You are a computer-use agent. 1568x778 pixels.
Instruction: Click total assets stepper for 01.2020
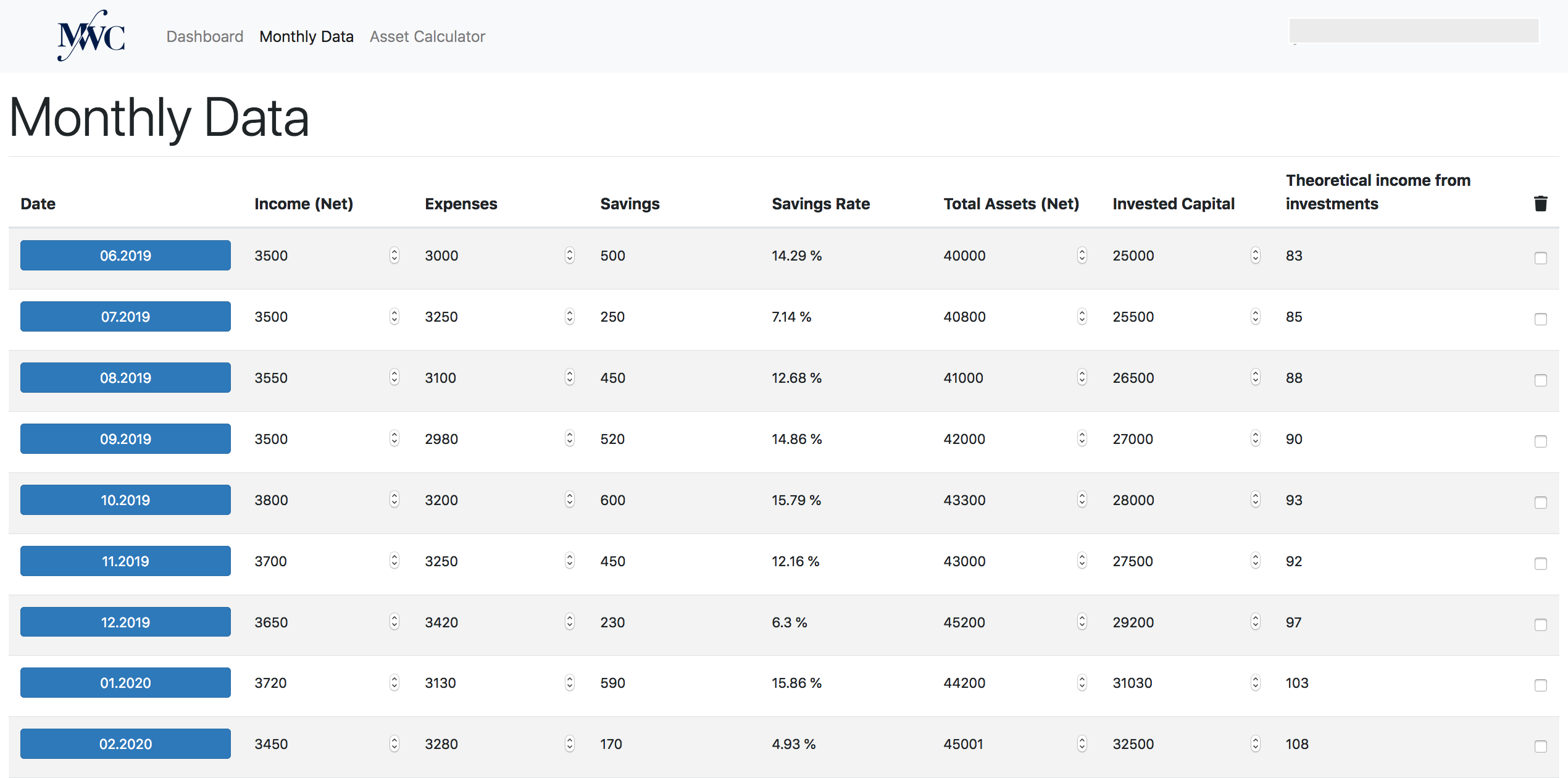click(1082, 682)
